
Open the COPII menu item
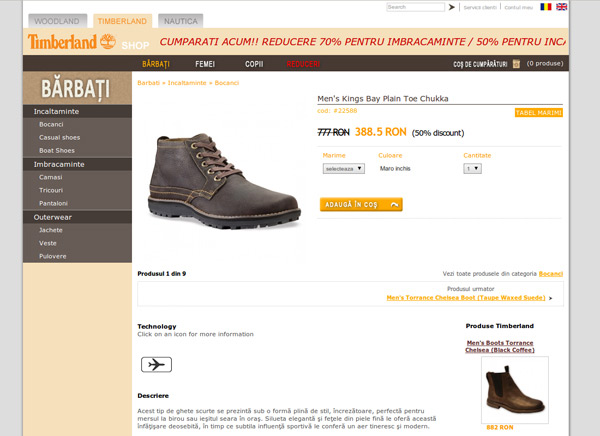(x=254, y=64)
